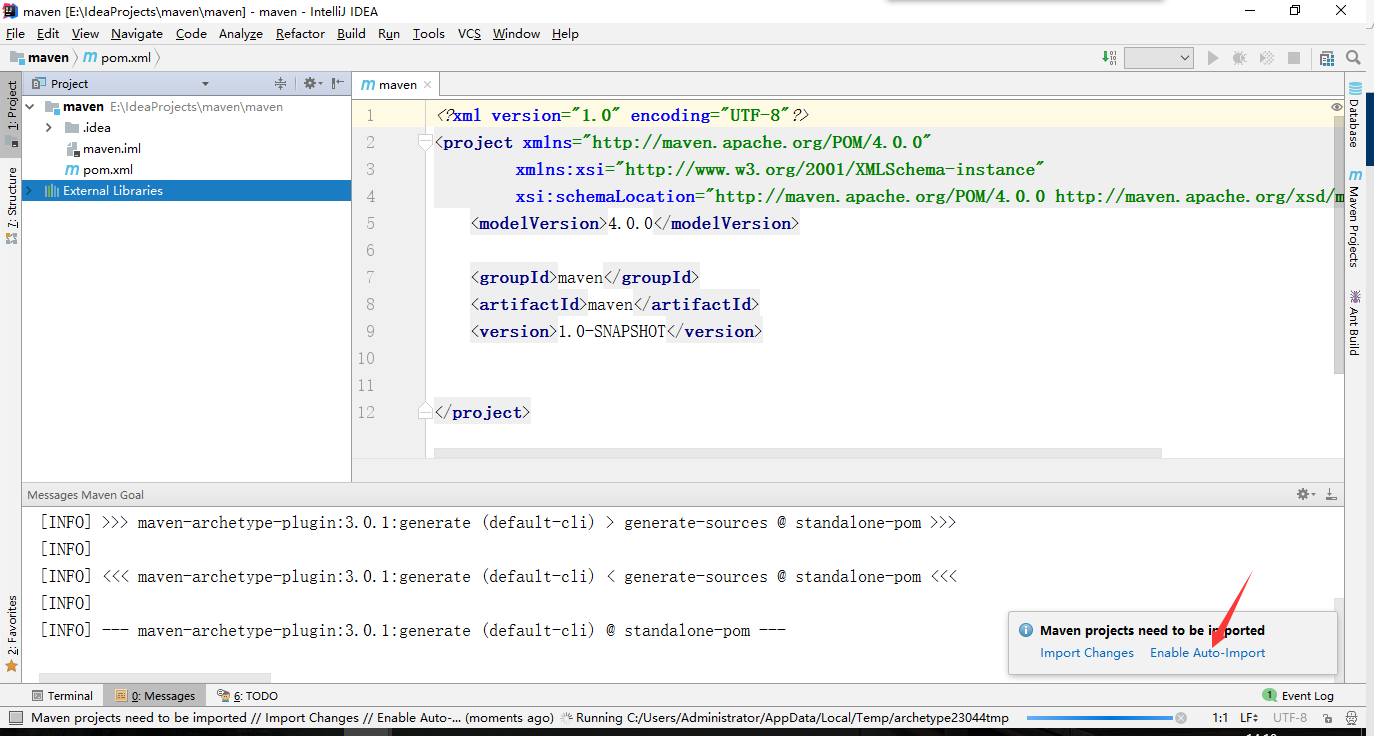Click the Run with Coverage icon
Viewport: 1374px width, 736px height.
point(1267,58)
